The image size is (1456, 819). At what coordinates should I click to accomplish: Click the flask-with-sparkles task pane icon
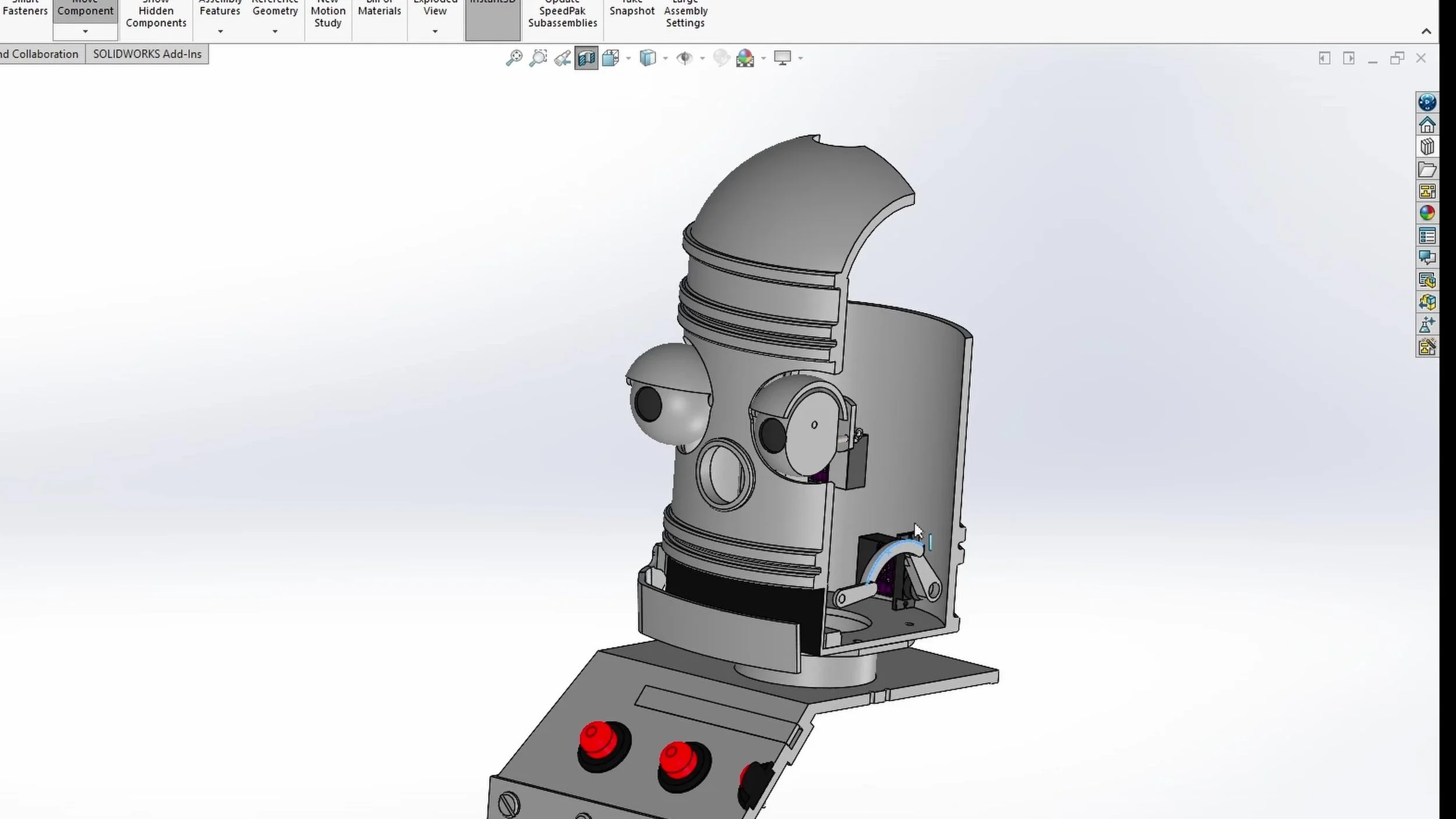pos(1427,324)
